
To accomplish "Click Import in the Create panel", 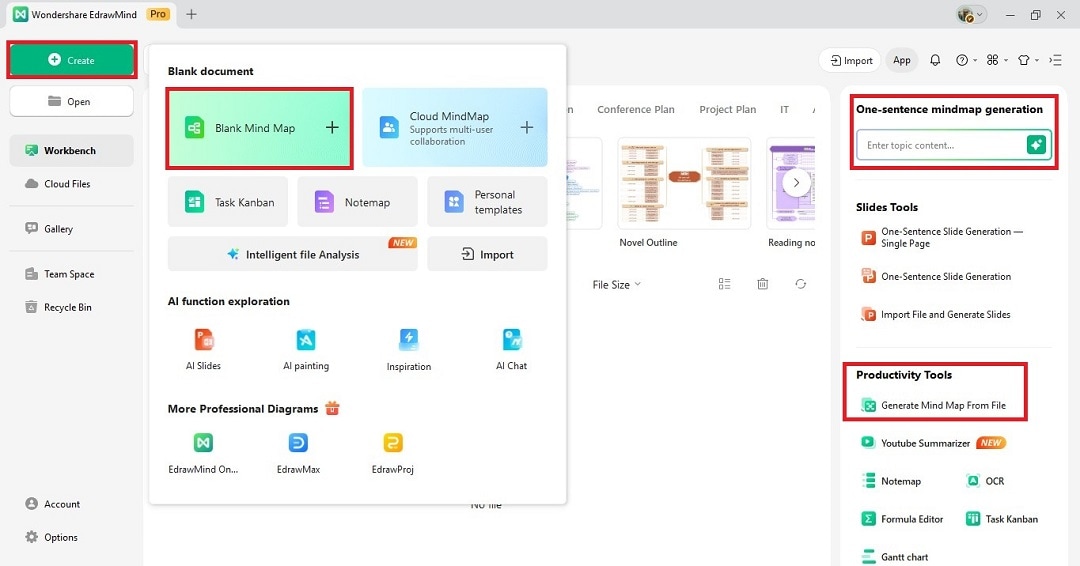I will click(487, 254).
